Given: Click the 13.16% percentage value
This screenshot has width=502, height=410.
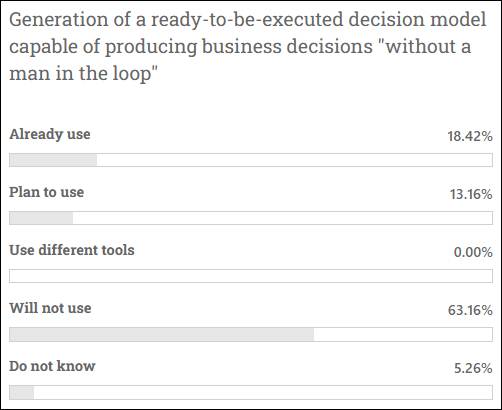Looking at the screenshot, I should coord(471,194).
